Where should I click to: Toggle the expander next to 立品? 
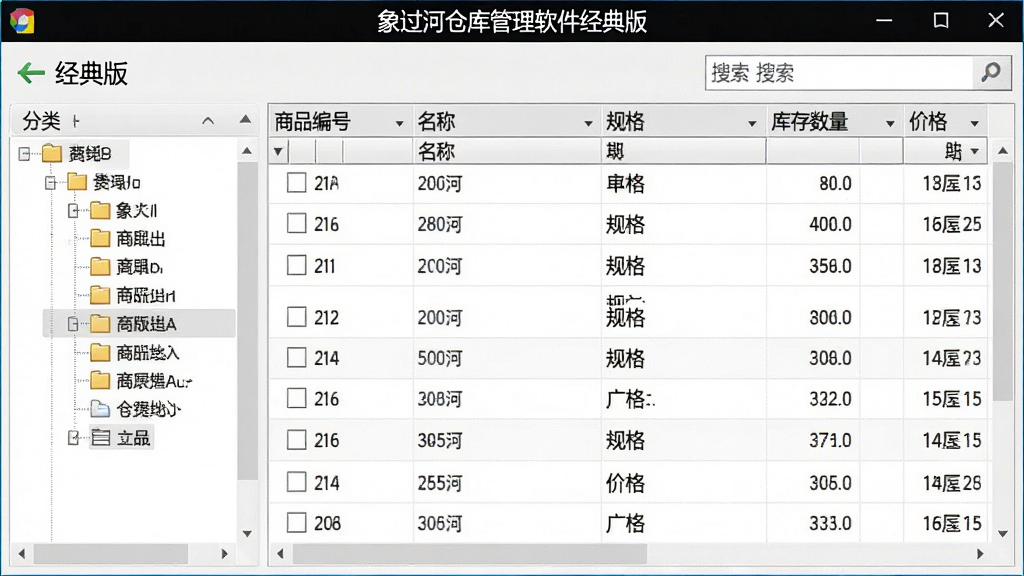coord(74,438)
